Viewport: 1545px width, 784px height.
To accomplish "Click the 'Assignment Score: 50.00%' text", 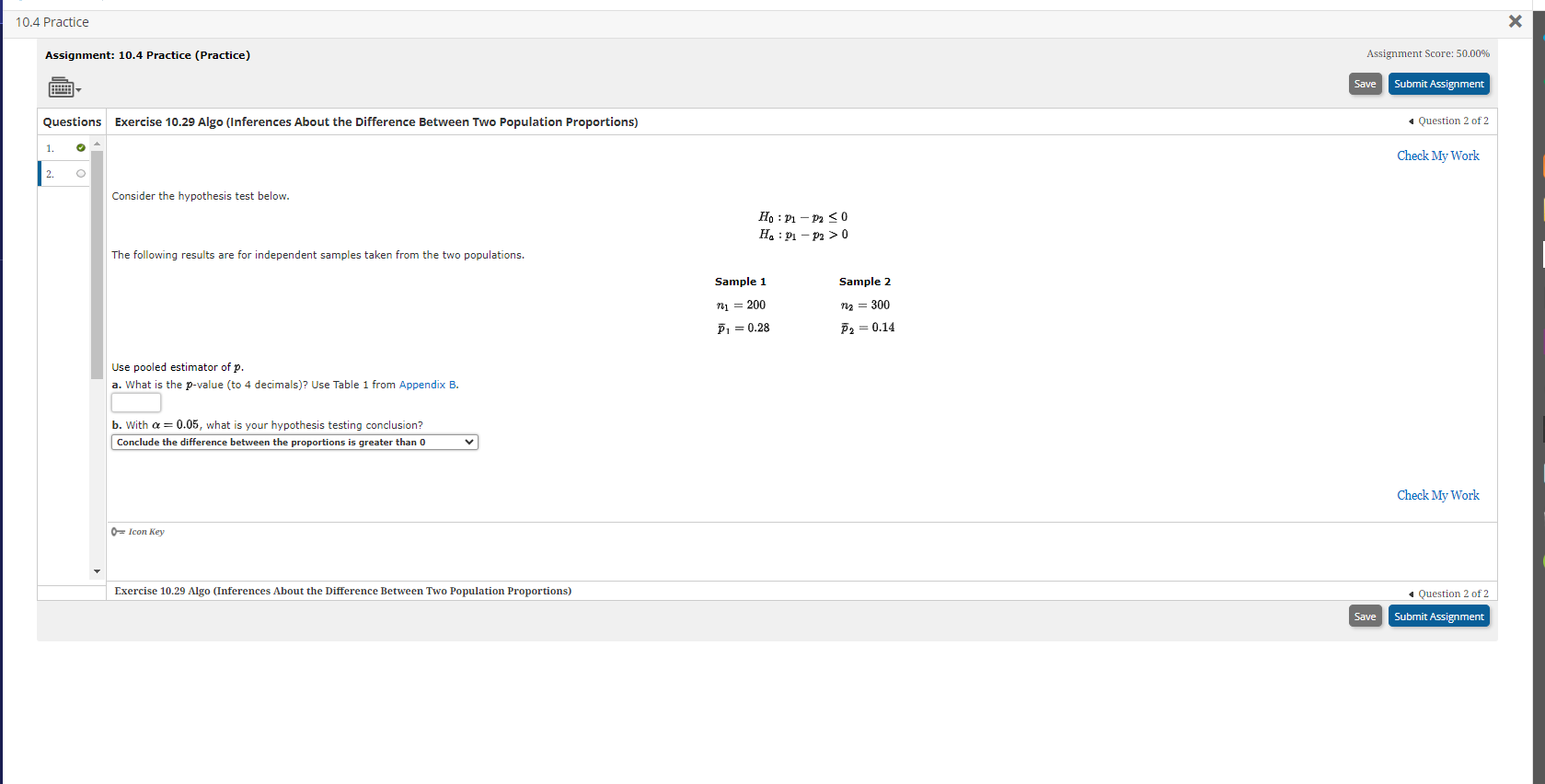I will pos(1428,53).
